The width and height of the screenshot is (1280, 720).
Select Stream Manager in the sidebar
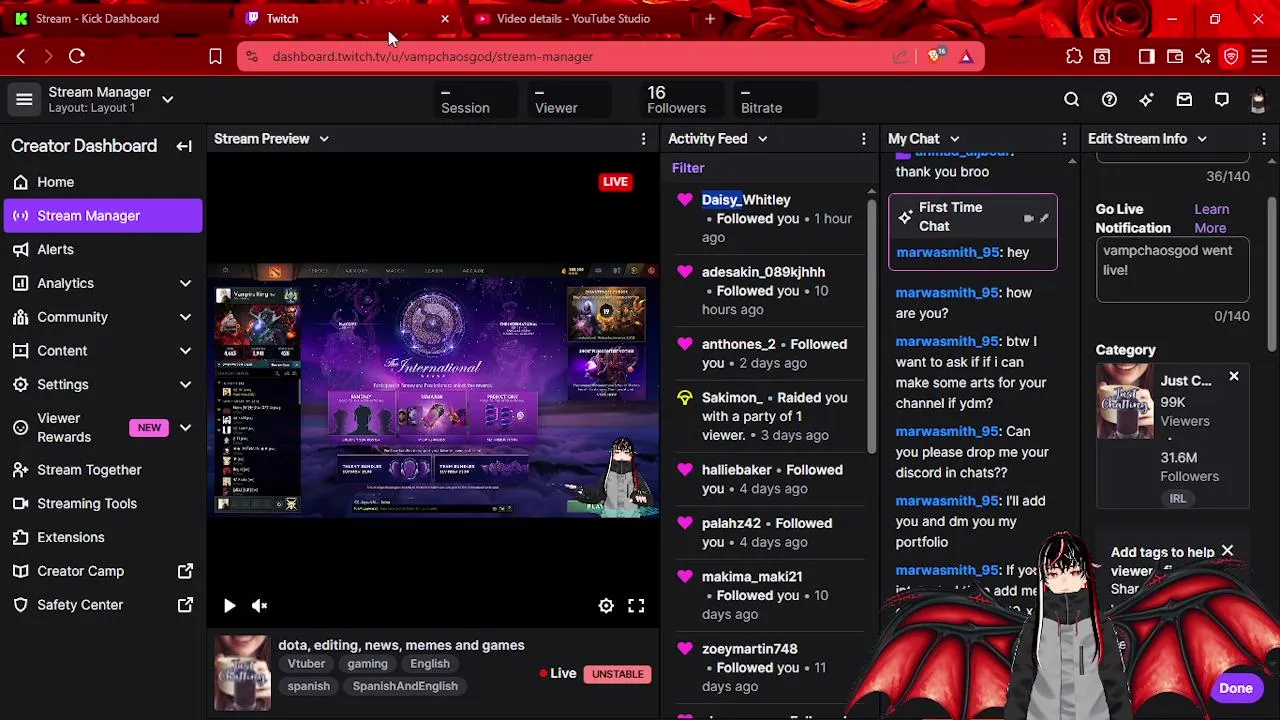coord(103,216)
